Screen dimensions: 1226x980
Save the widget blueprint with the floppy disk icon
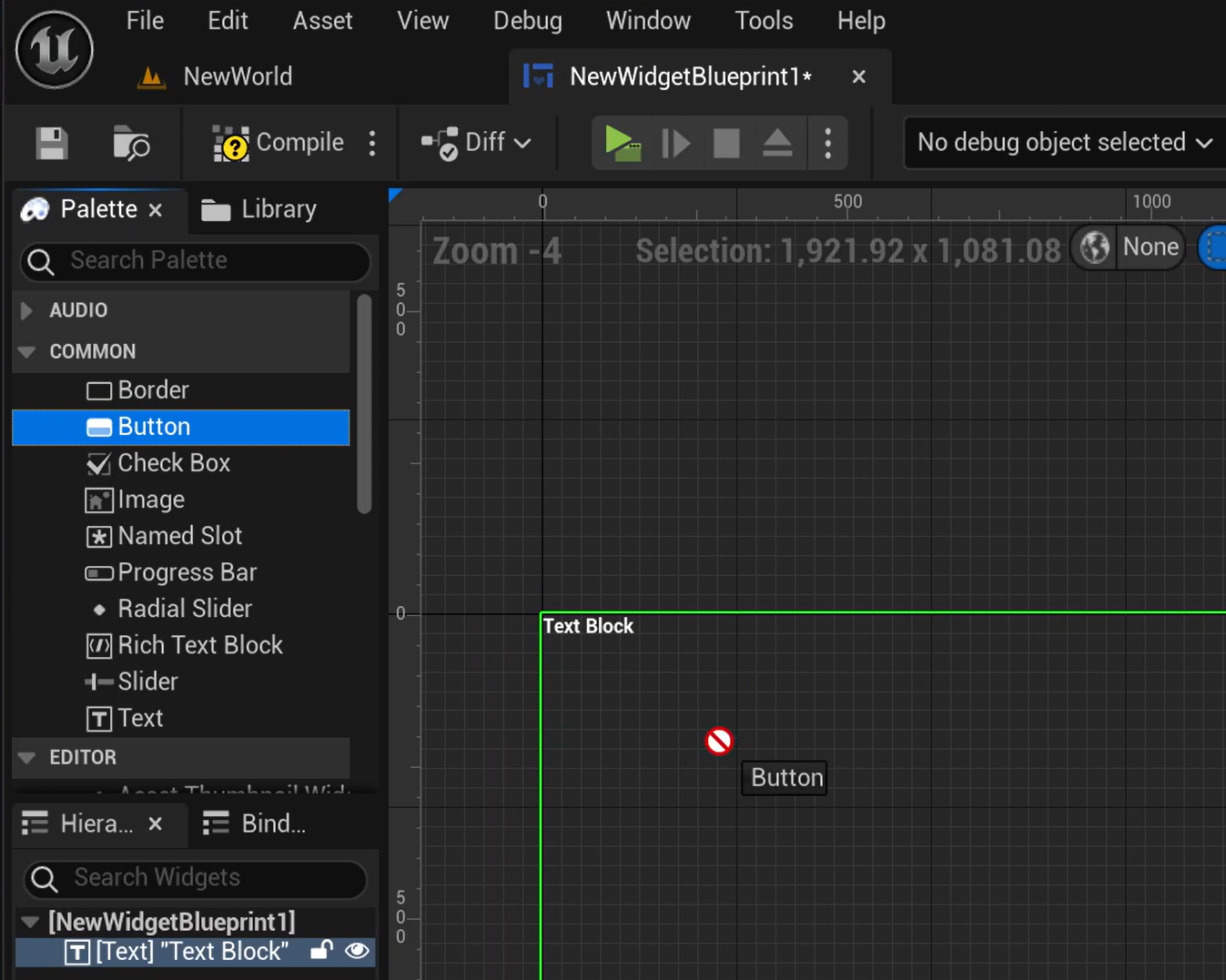tap(52, 144)
